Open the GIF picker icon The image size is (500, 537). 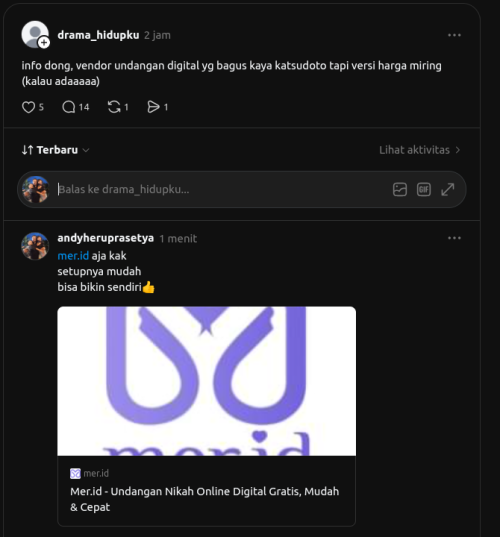pyautogui.click(x=424, y=189)
